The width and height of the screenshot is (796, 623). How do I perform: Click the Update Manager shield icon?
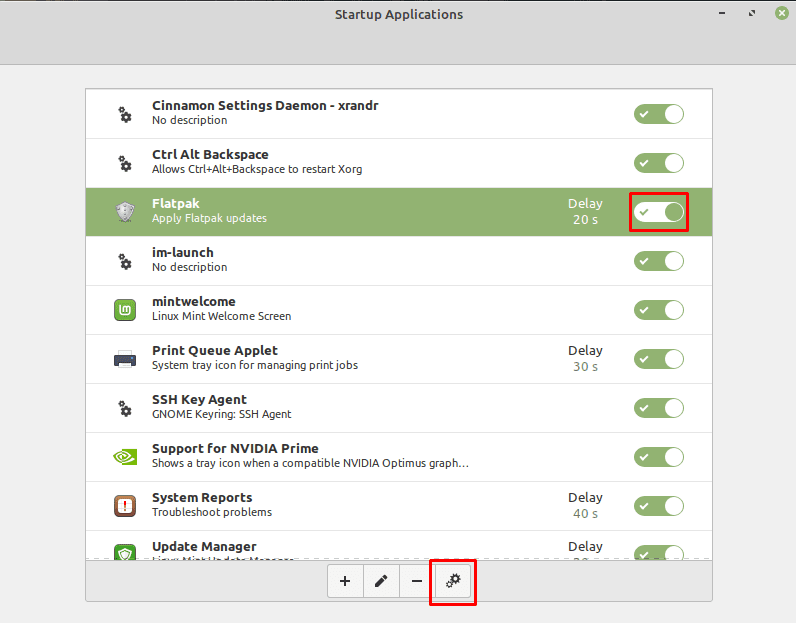point(125,552)
